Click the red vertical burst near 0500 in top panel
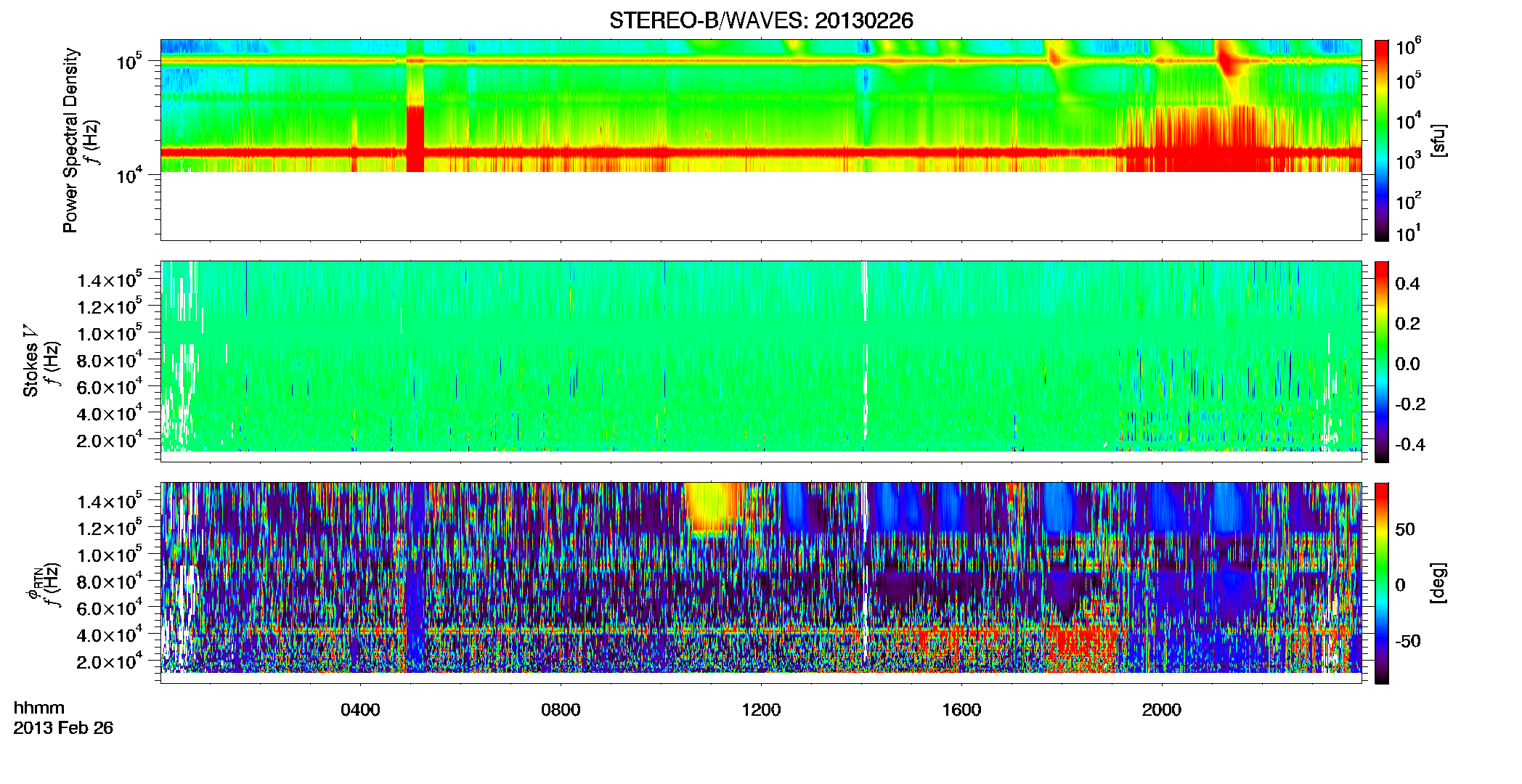The height and width of the screenshot is (784, 1522). [x=415, y=138]
